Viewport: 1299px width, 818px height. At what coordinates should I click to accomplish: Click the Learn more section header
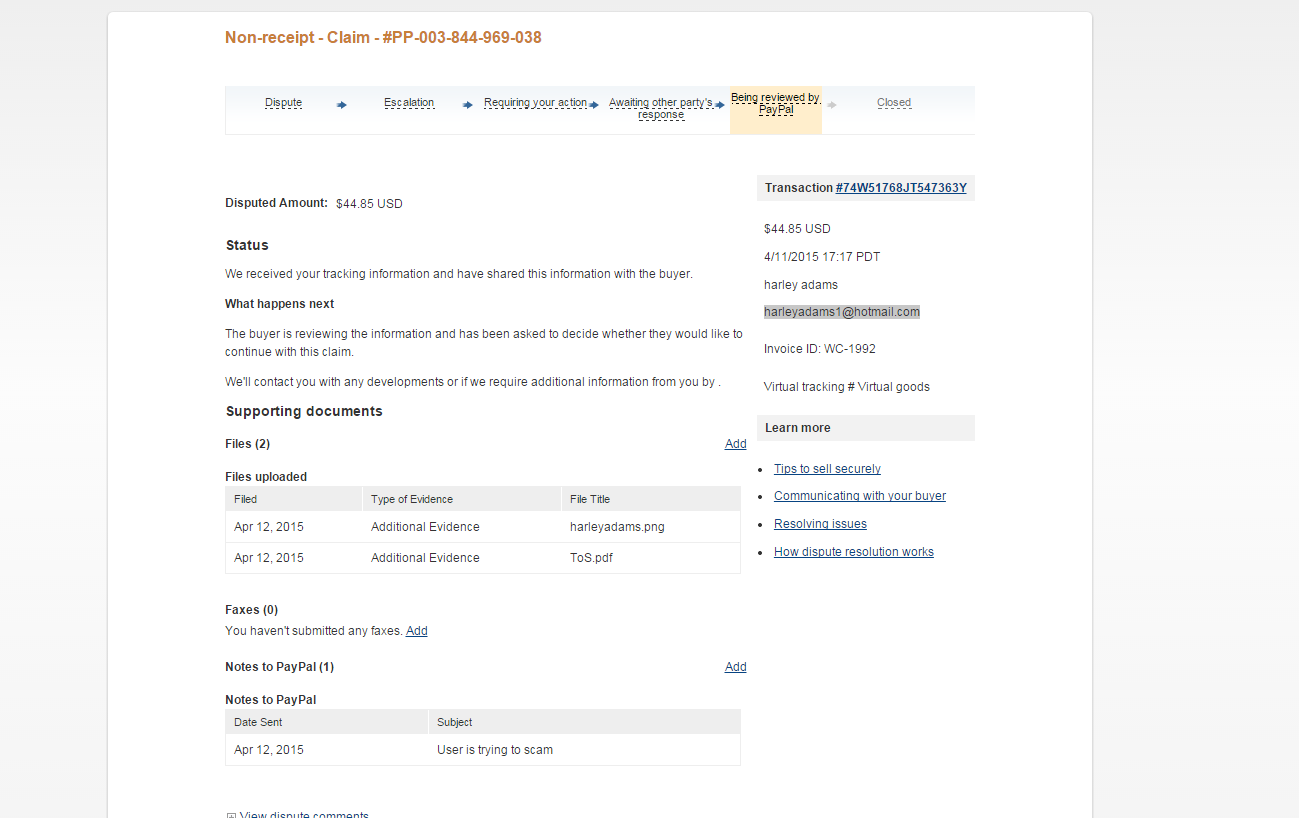866,428
